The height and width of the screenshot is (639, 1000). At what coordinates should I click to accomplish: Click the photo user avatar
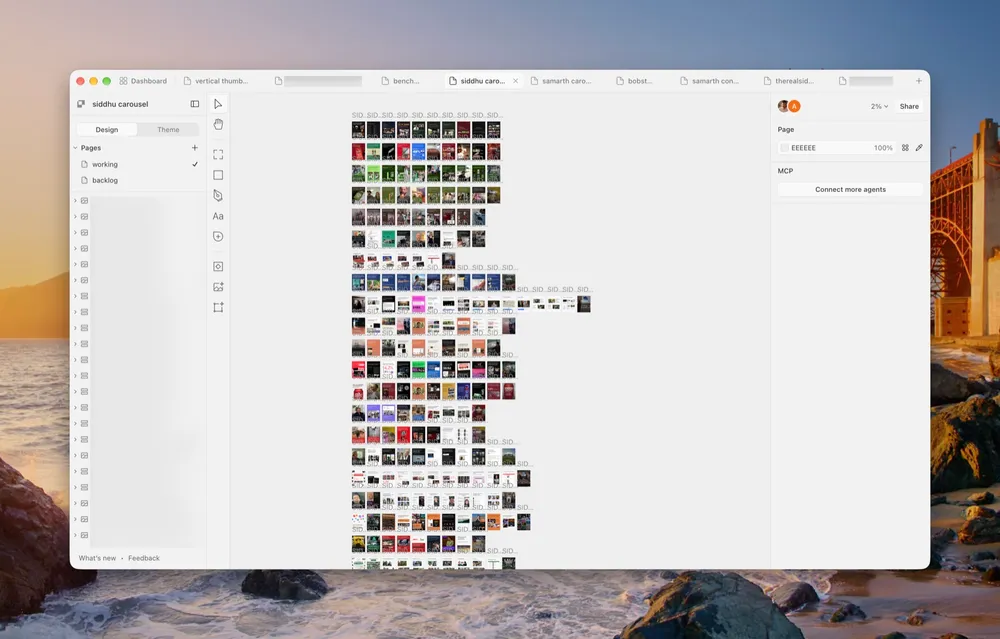click(783, 106)
